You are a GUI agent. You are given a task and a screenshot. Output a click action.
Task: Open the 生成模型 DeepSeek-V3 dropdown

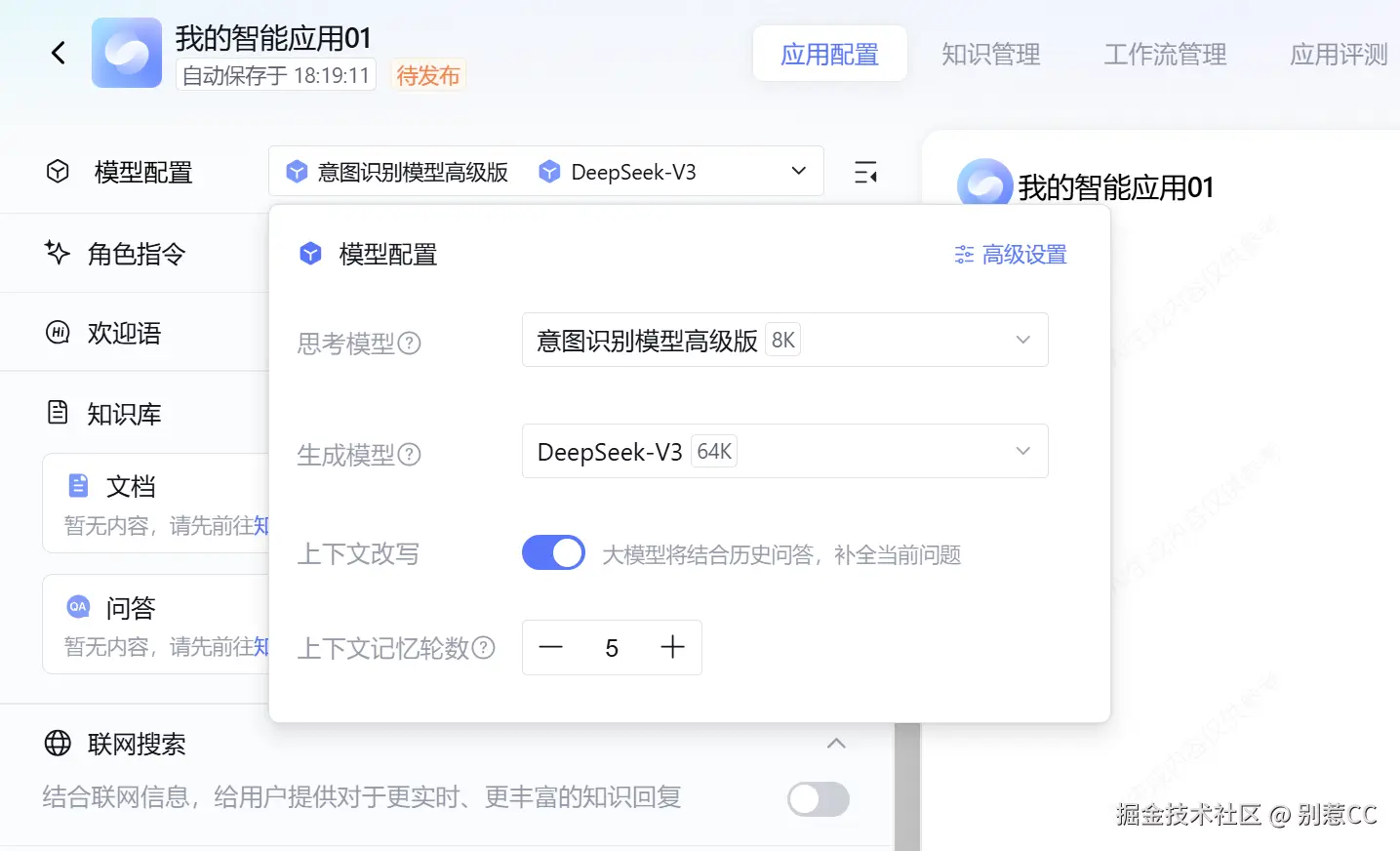pos(785,451)
